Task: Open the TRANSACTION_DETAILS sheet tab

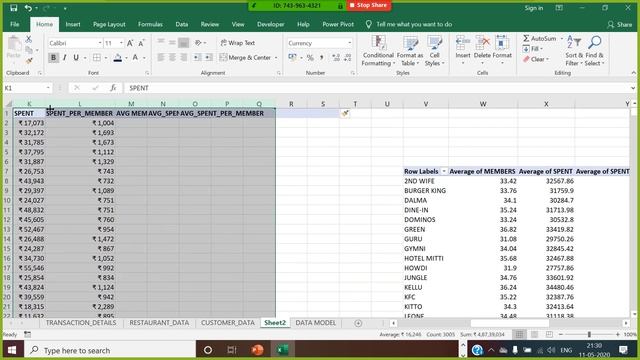Action: click(x=81, y=323)
